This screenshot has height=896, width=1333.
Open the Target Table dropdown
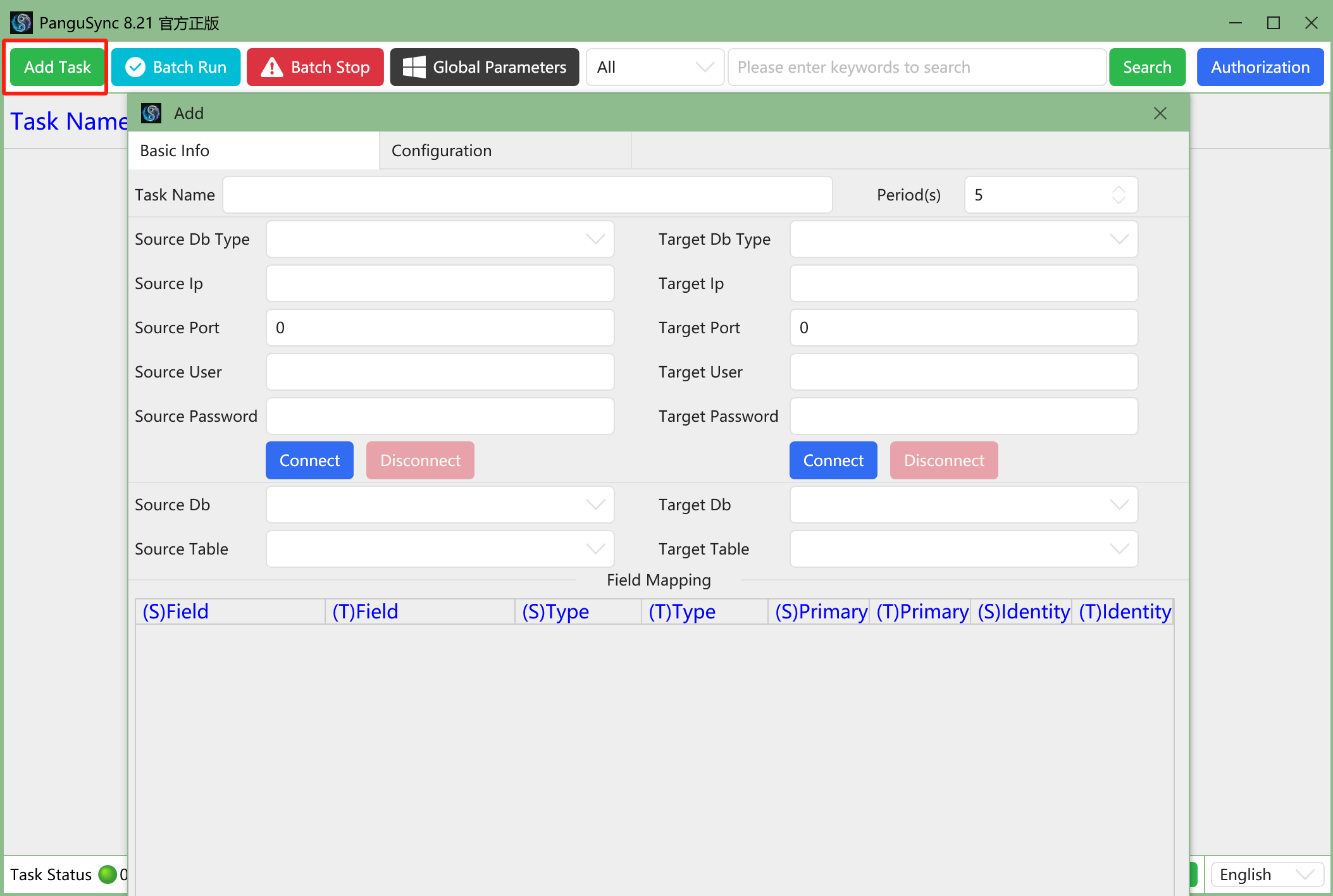[x=964, y=549]
